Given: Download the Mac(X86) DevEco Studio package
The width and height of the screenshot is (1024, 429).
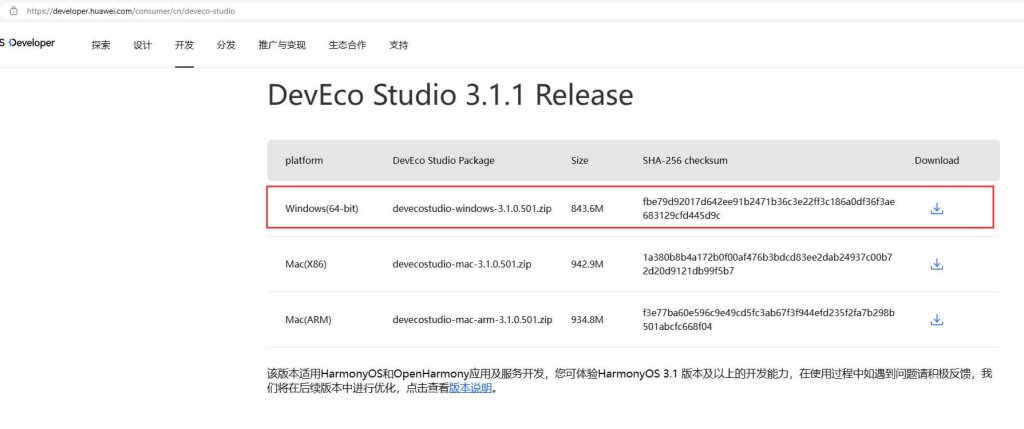Looking at the screenshot, I should [936, 264].
